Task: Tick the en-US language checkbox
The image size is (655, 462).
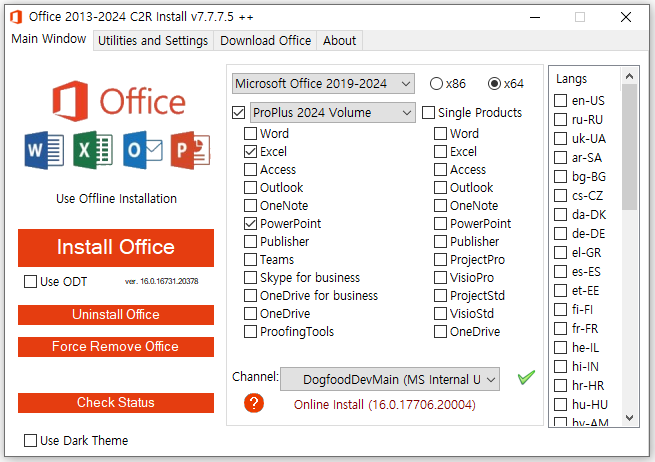Action: (x=561, y=101)
